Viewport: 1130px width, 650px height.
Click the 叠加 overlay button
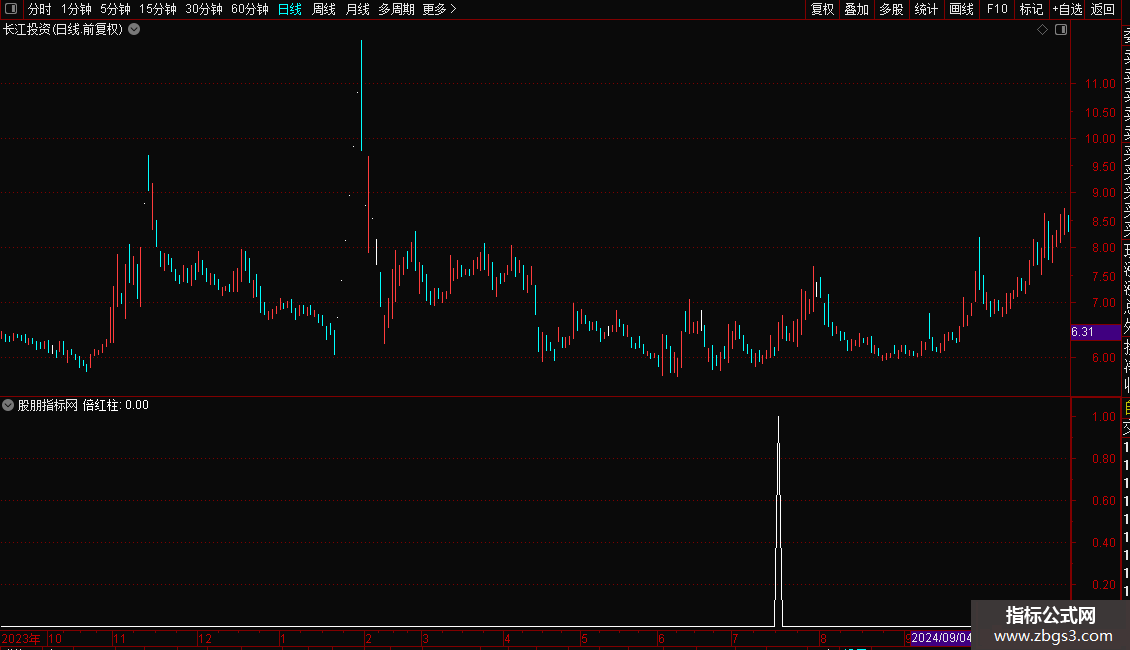[857, 9]
